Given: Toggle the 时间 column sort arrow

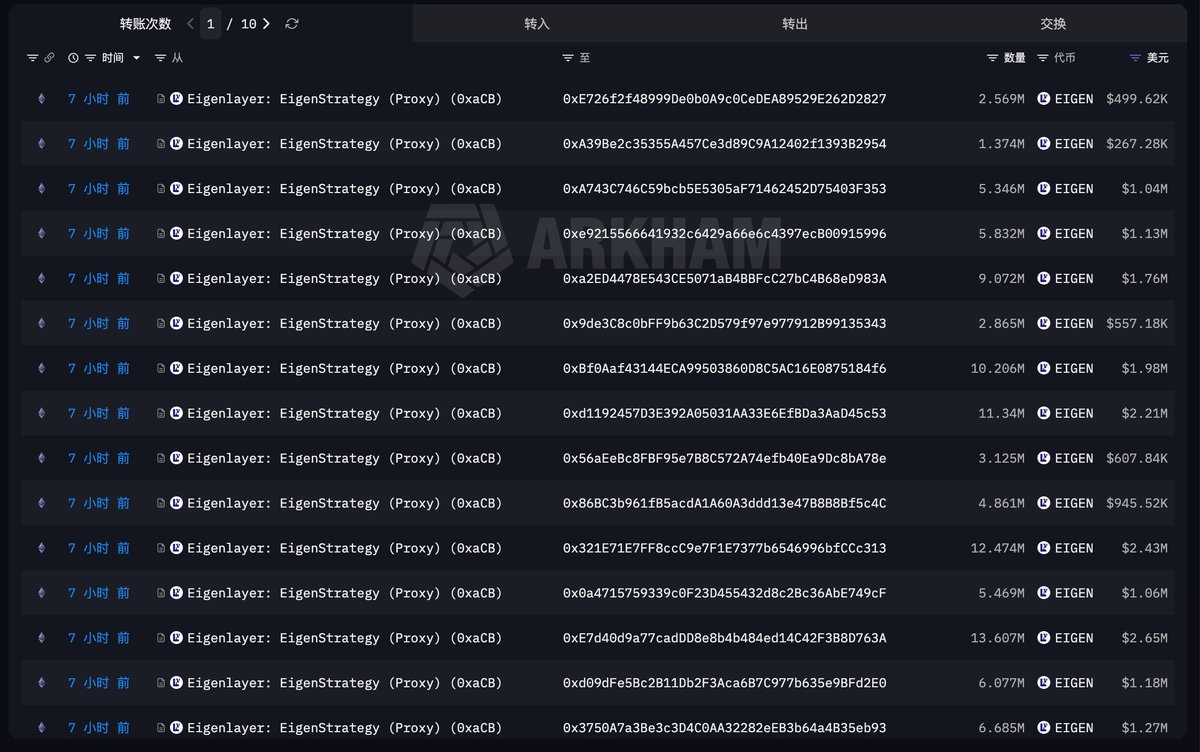Looking at the screenshot, I should click(x=137, y=58).
